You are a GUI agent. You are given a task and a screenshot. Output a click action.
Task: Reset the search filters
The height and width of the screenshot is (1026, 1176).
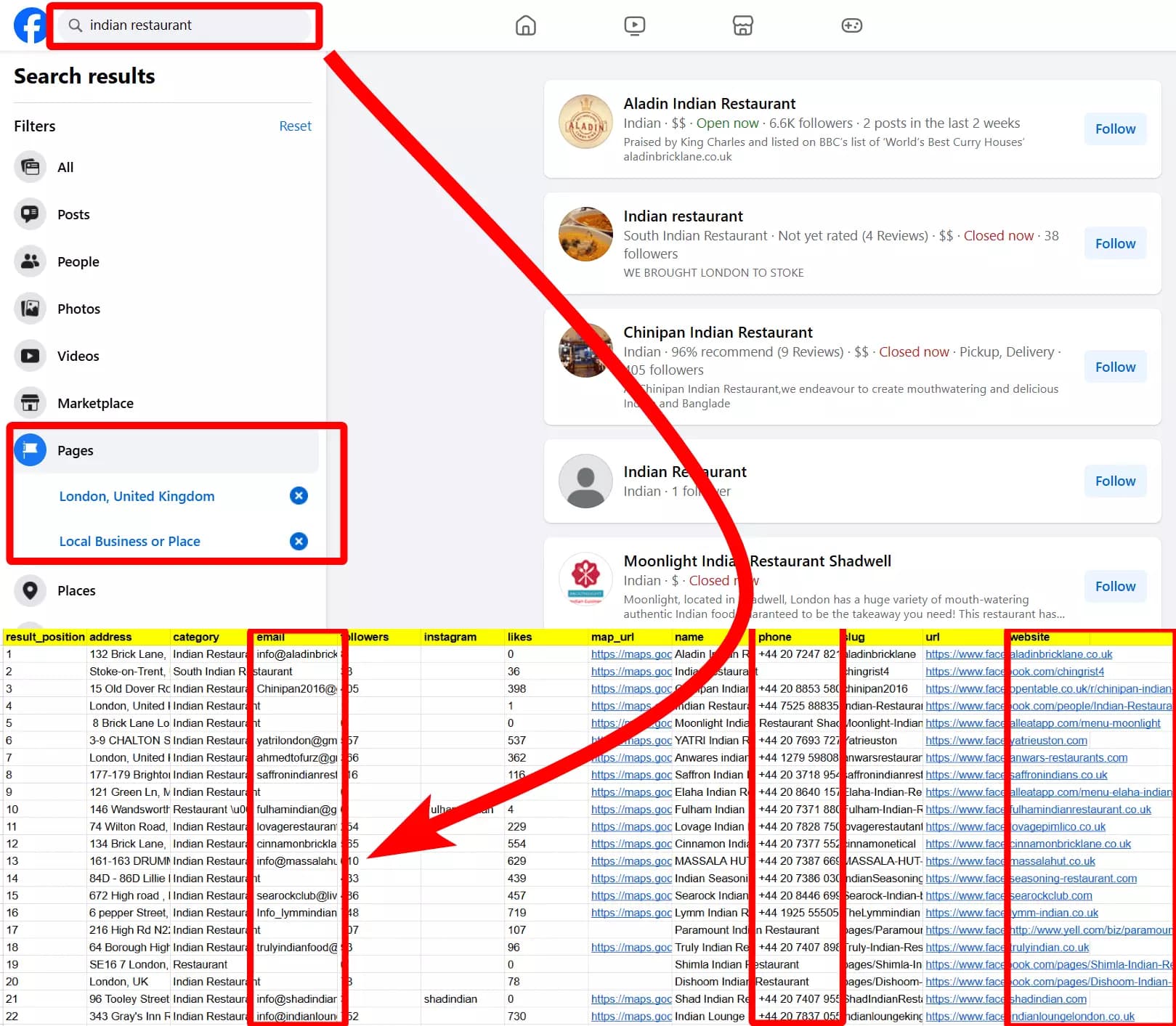(x=295, y=126)
